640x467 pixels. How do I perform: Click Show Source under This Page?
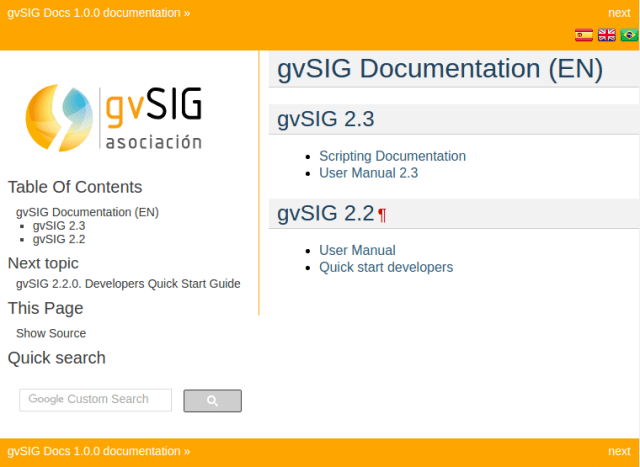click(x=51, y=333)
